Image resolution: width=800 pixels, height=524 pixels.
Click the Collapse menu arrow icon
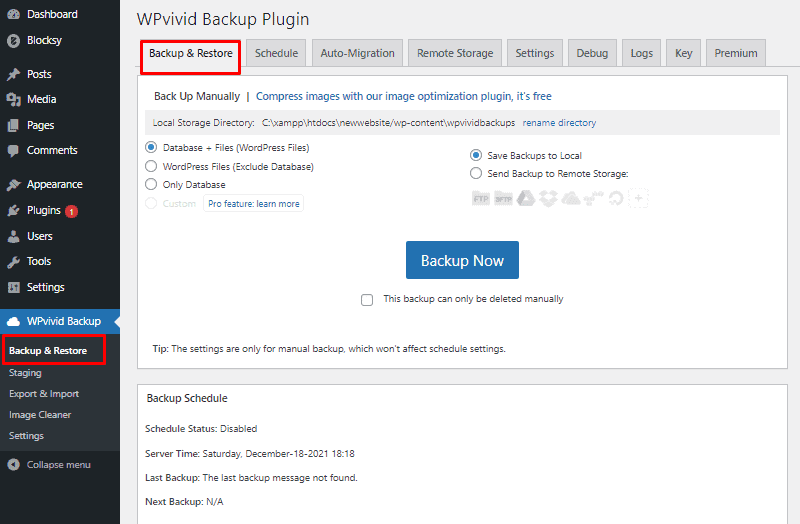click(14, 465)
